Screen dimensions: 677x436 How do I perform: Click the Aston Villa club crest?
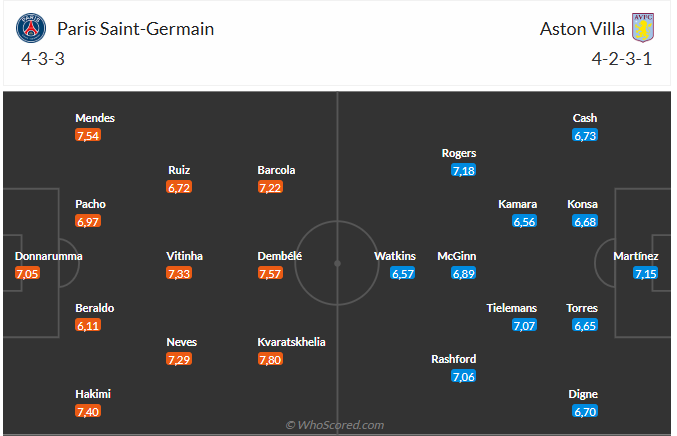coord(643,29)
